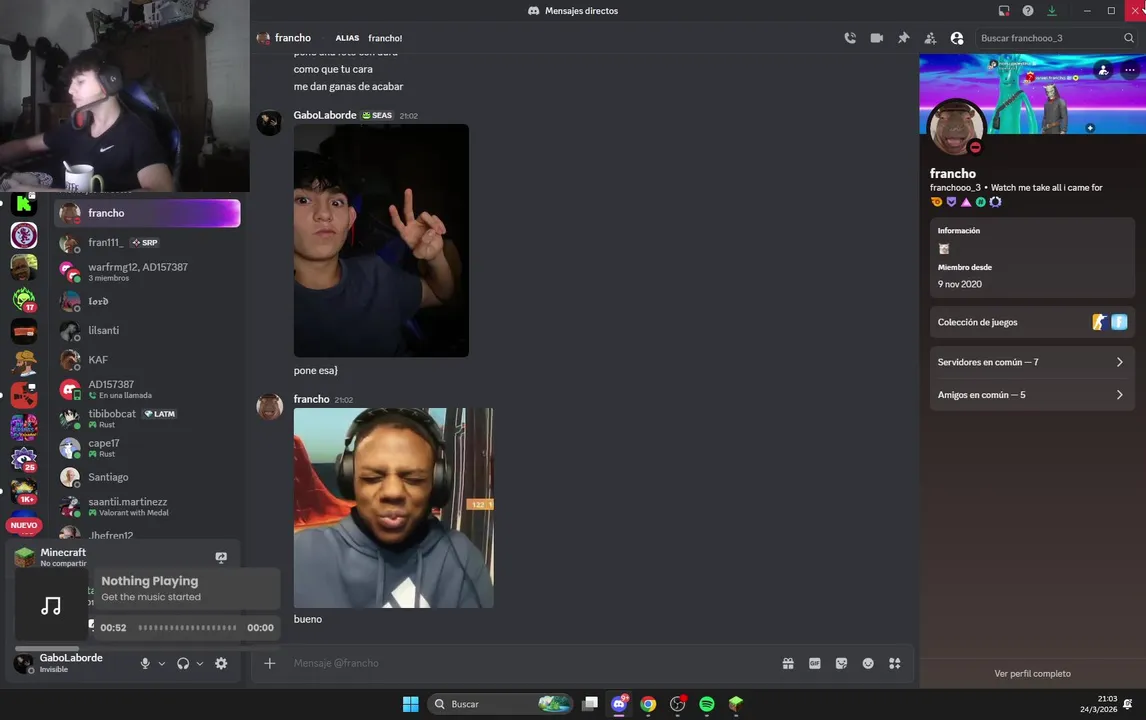The image size is (1146, 720).
Task: Open the warfrmg12, AD157387 group chat
Action: pyautogui.click(x=148, y=272)
